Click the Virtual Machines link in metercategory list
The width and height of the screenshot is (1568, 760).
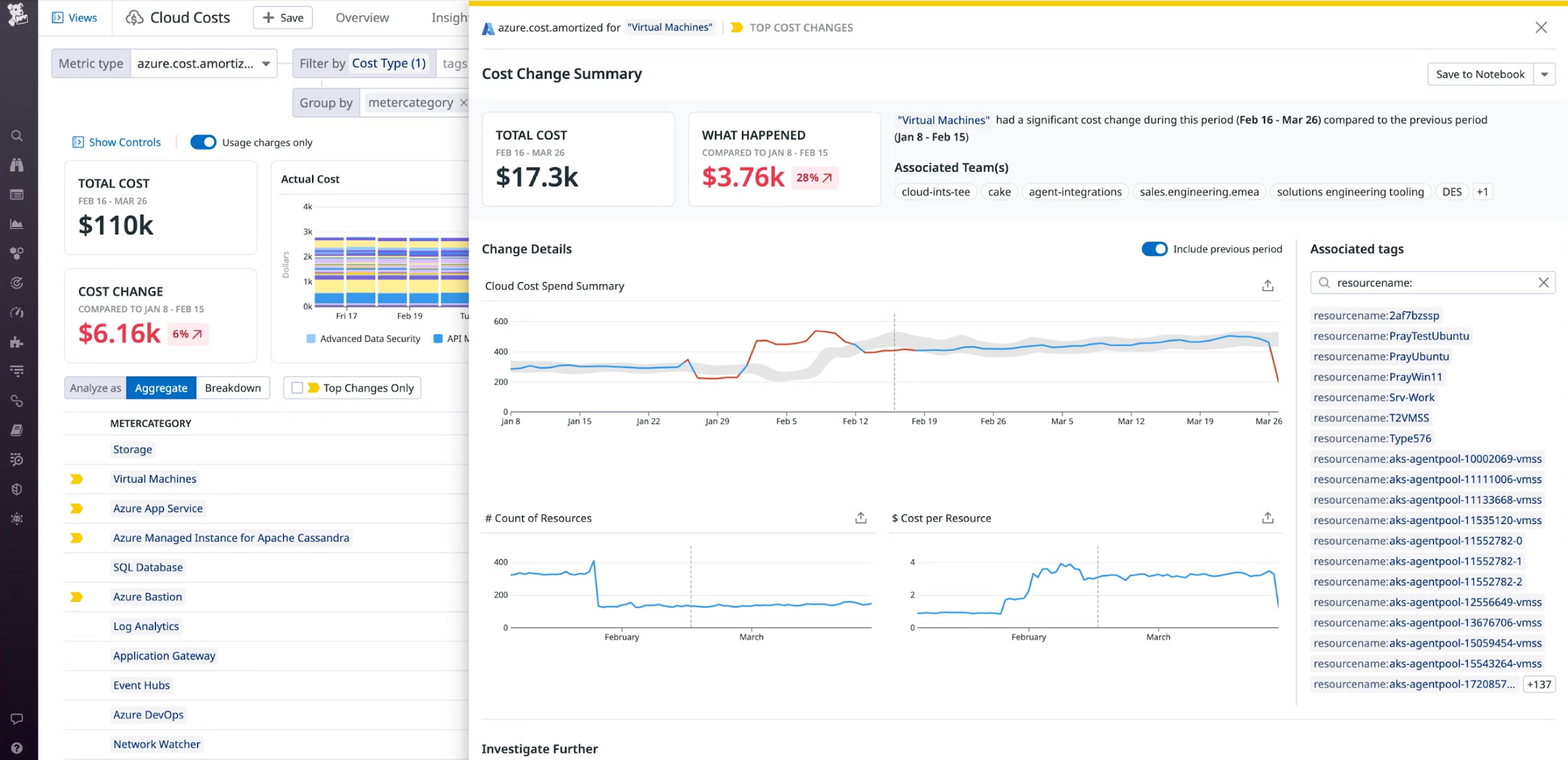pyautogui.click(x=154, y=478)
